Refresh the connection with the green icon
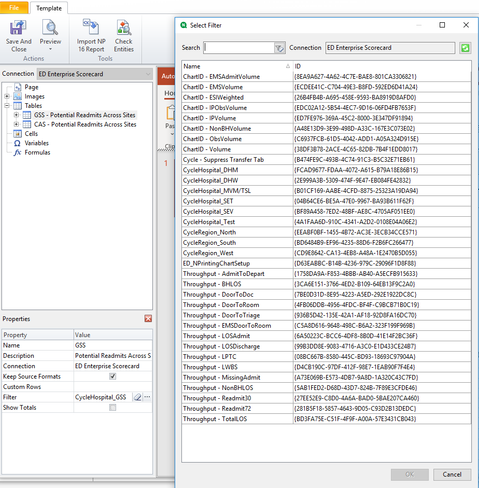479x488 pixels. [465, 48]
